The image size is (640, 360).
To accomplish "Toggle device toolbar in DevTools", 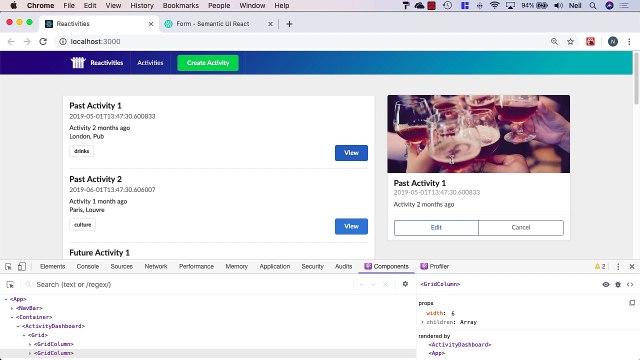I will pos(22,267).
